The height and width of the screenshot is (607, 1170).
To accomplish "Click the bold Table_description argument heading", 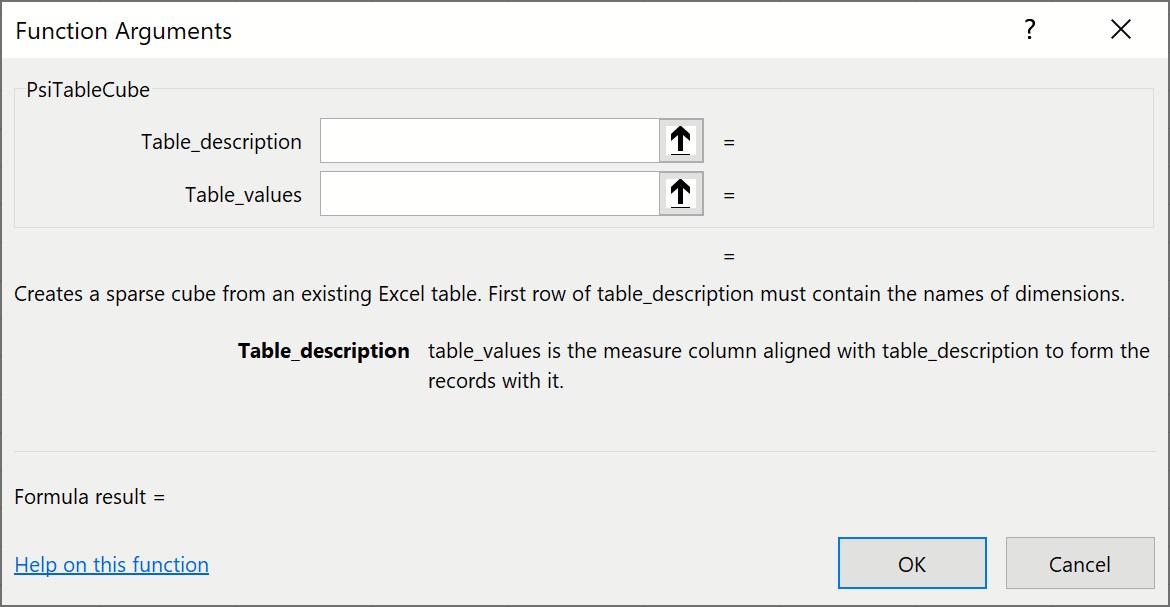I will [323, 351].
